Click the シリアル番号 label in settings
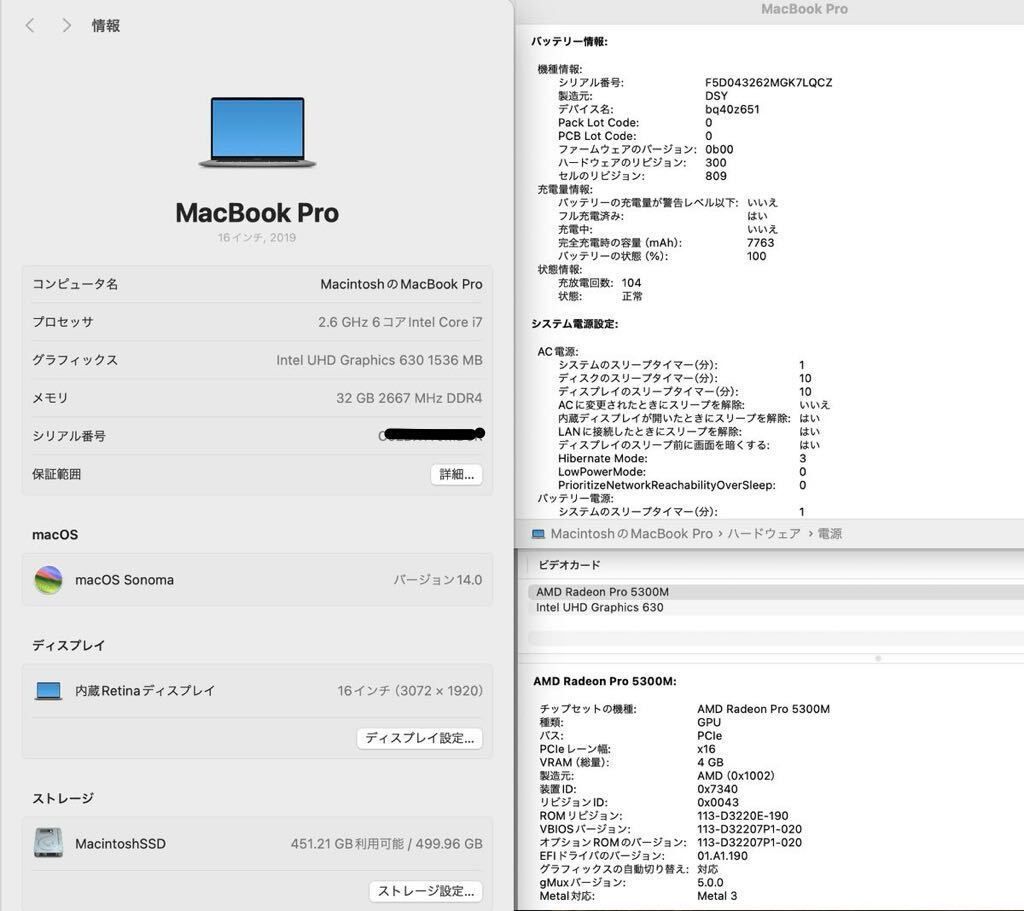The image size is (1024, 911). [x=69, y=436]
